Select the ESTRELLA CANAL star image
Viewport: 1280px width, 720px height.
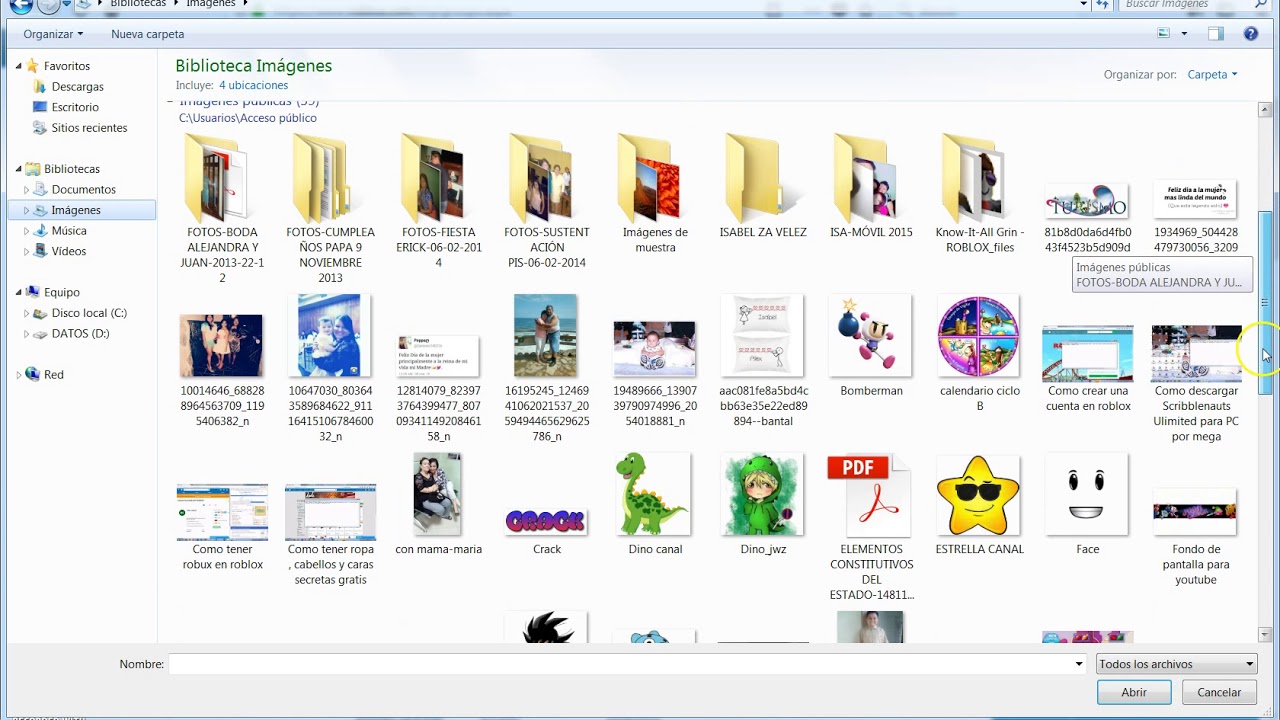point(980,504)
